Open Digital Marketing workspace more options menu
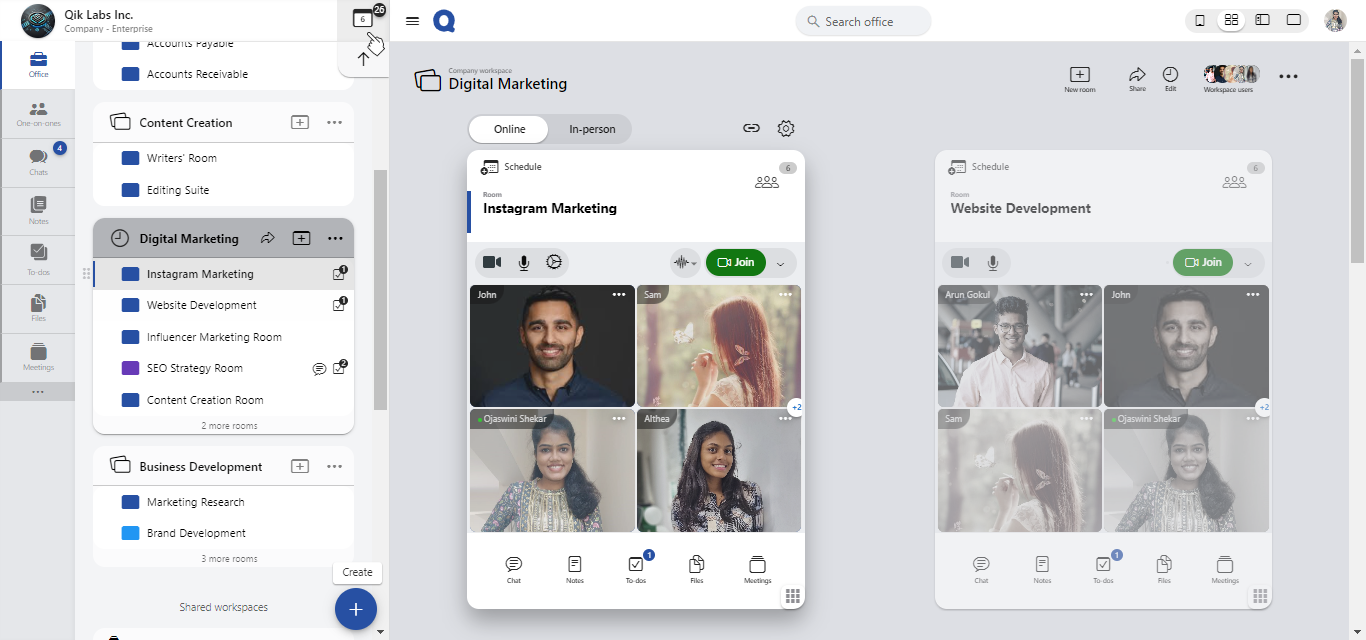The width and height of the screenshot is (1366, 640). pos(335,238)
